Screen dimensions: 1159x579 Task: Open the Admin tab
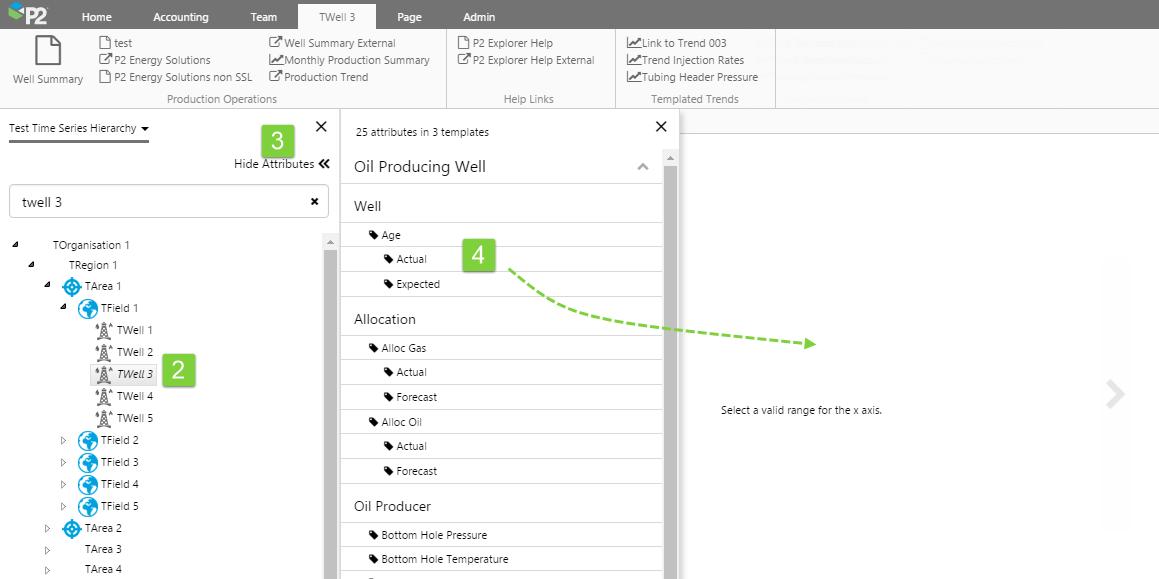coord(479,17)
